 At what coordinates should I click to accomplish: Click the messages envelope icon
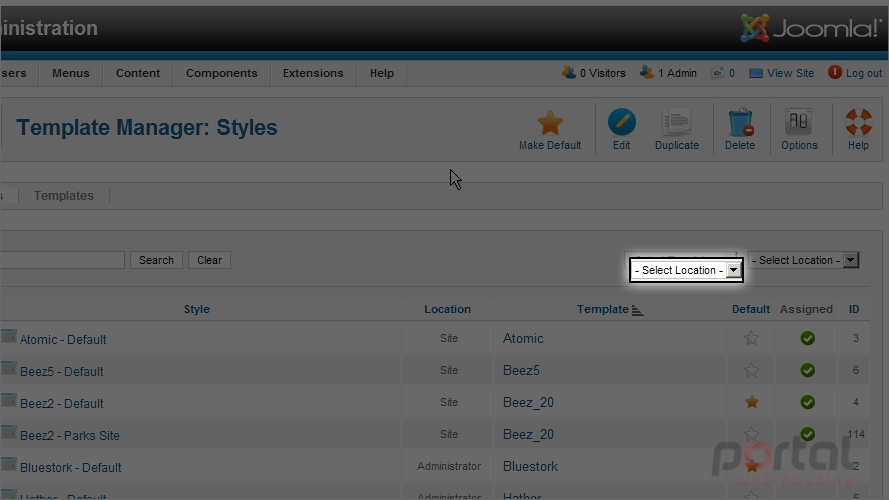[x=718, y=73]
